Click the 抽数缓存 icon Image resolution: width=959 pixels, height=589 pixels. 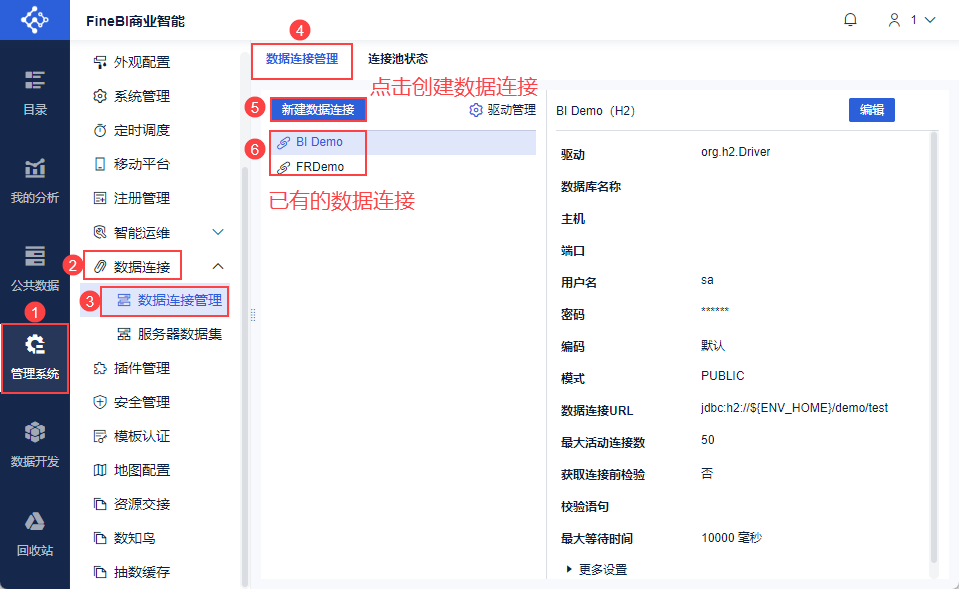click(100, 572)
